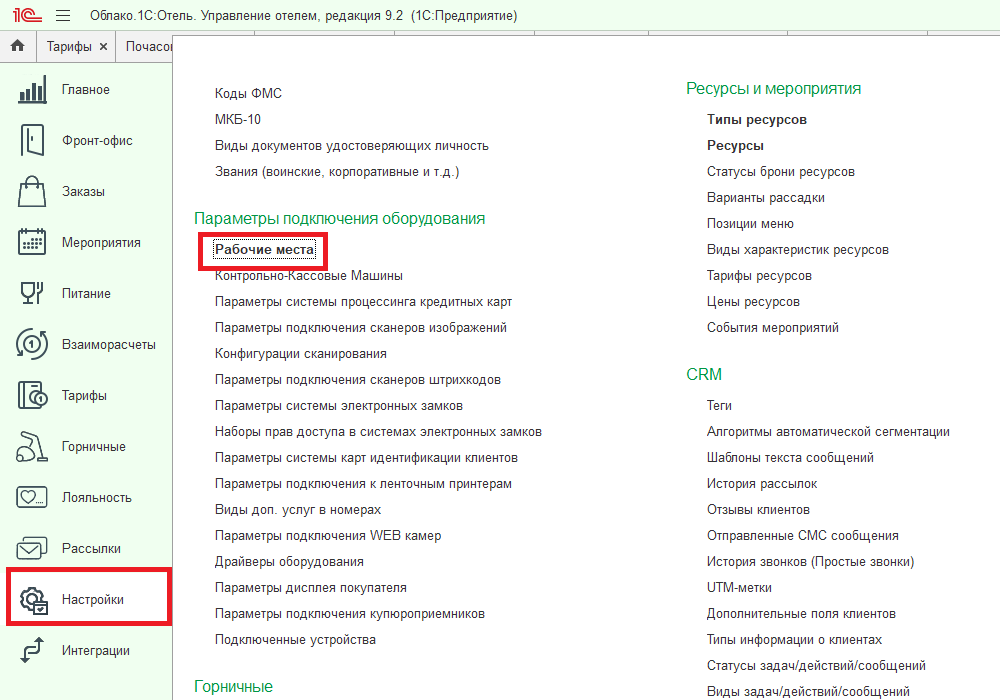Open МКБ-10 reference
Screen dimensions: 1000x700
coord(237,120)
